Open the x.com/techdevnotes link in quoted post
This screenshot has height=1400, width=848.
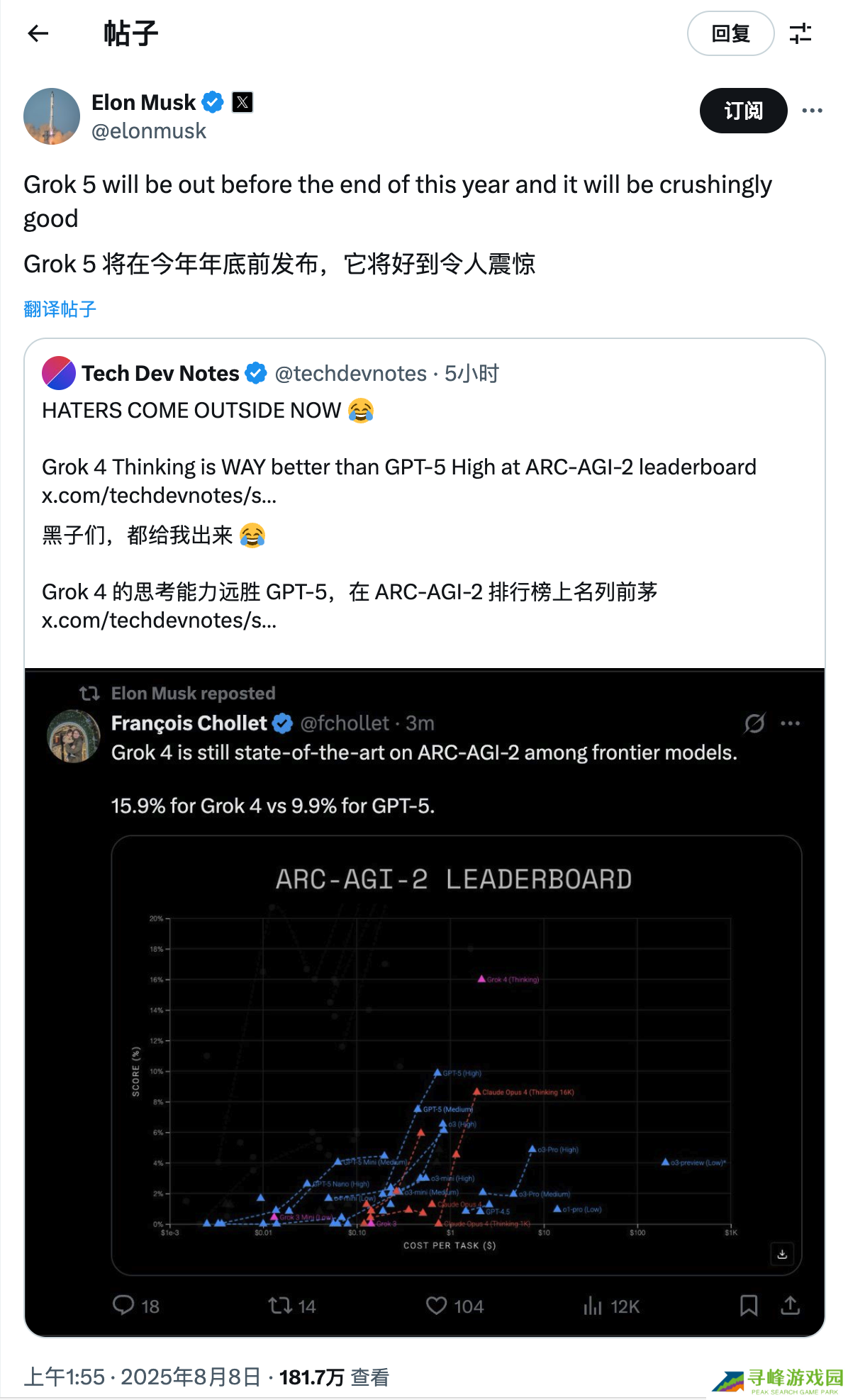[x=159, y=496]
